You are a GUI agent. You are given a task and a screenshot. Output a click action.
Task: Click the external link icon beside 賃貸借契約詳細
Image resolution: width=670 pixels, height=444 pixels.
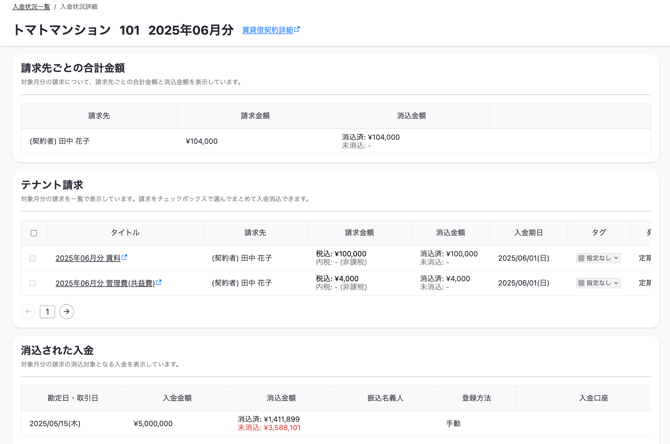[x=297, y=29]
